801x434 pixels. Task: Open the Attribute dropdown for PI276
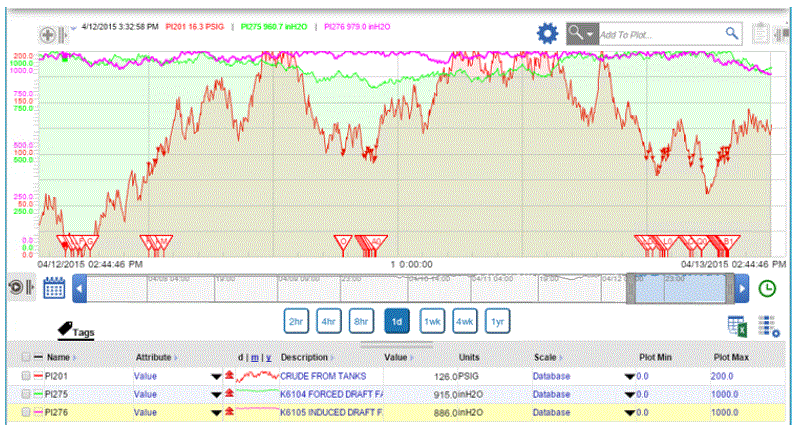coord(216,413)
